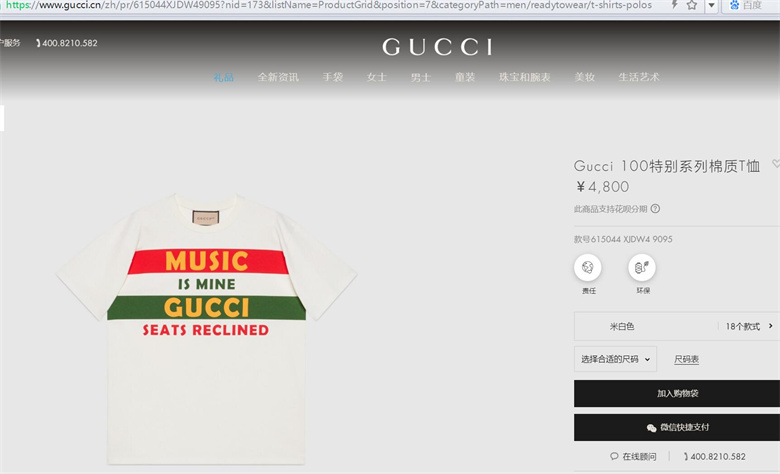Expand the 米白色 18个款式 color selector
Screen dimensions: 780x474
677,326
